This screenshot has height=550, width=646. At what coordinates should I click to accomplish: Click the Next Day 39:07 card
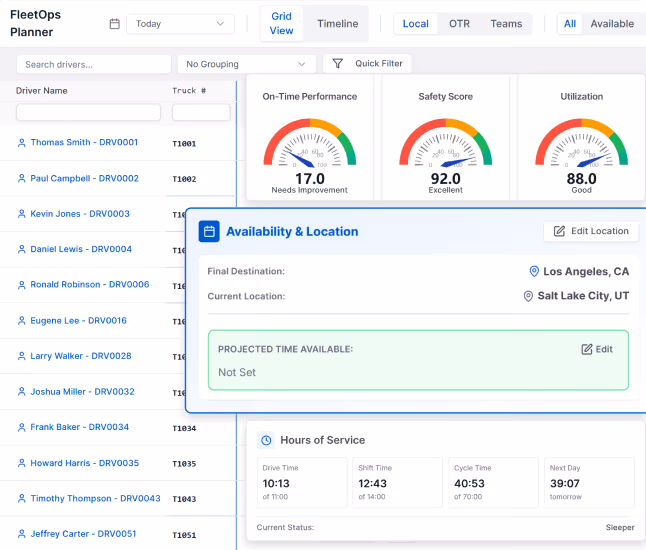pyautogui.click(x=590, y=482)
